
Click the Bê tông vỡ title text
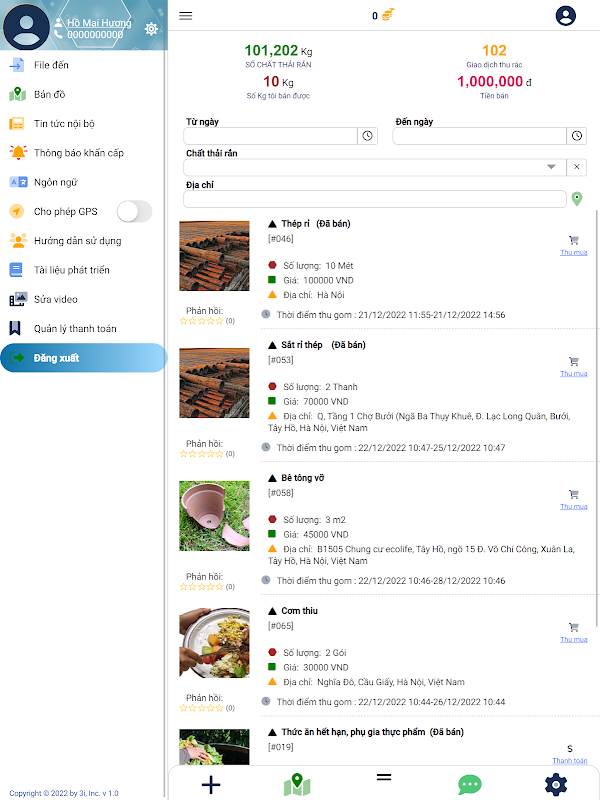303,478
